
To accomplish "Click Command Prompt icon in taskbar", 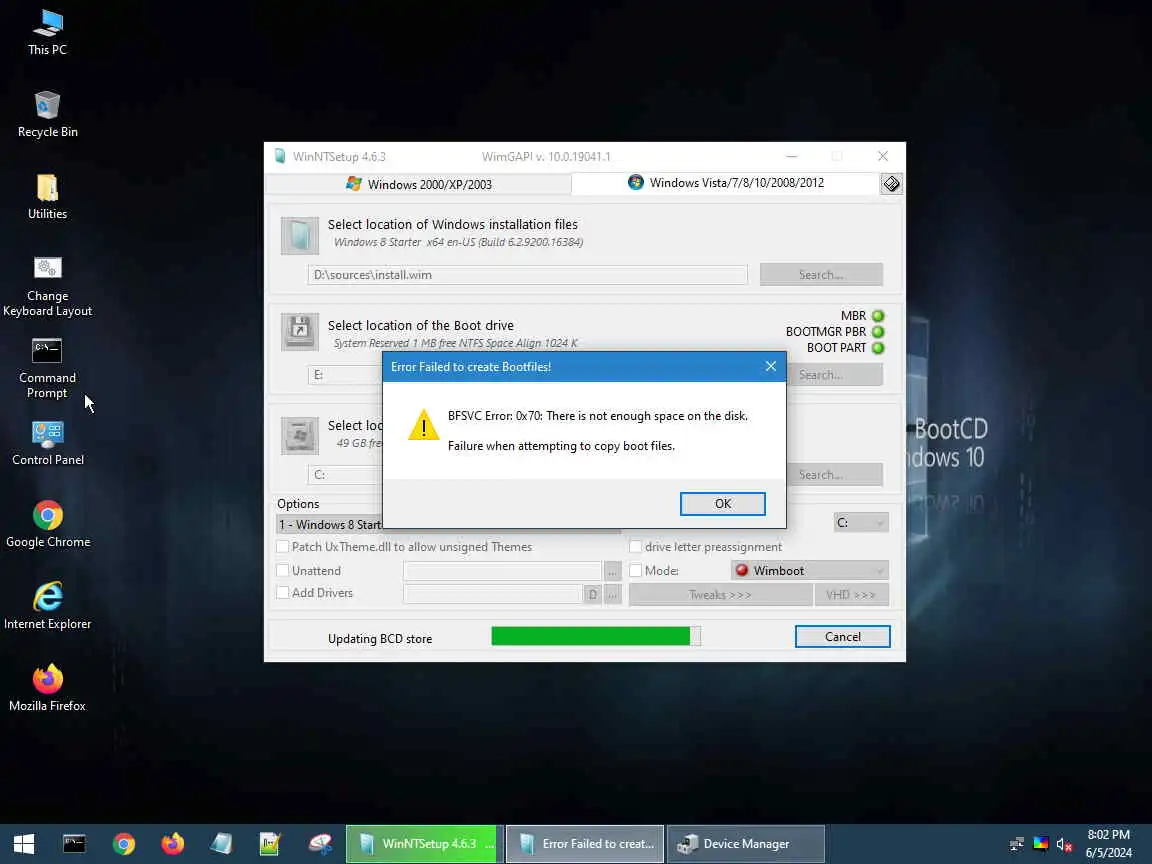I will coord(74,844).
